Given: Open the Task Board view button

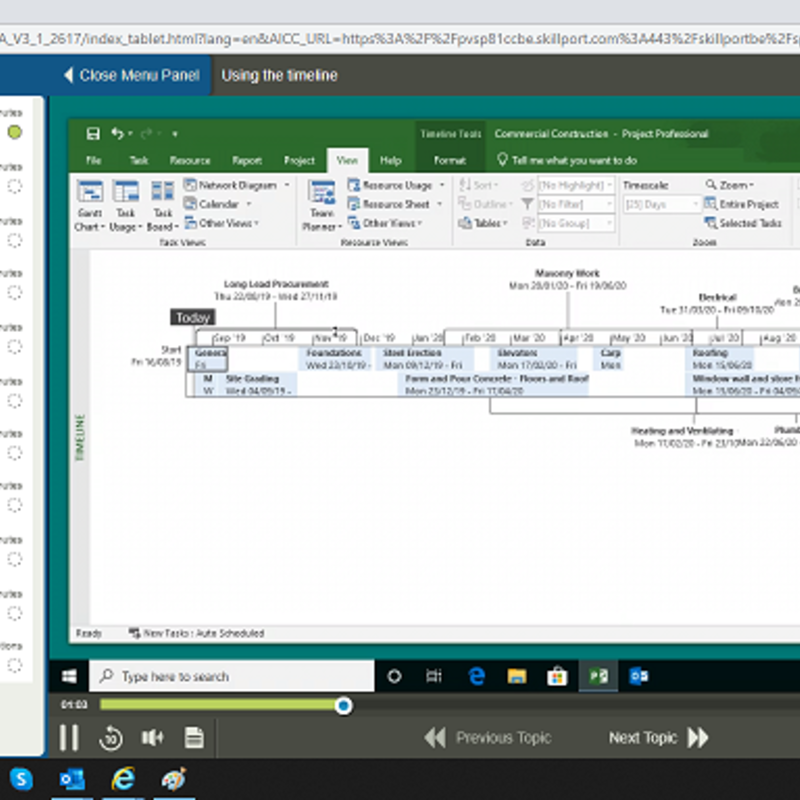Looking at the screenshot, I should [x=163, y=206].
